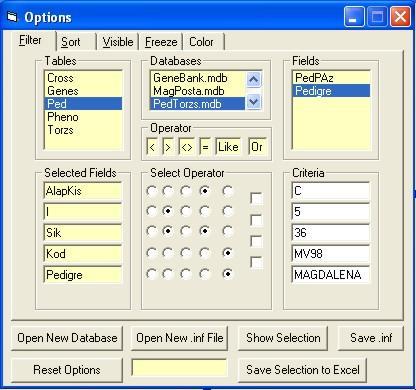Click the AlapKis selected field box
The image size is (416, 390).
[83, 191]
